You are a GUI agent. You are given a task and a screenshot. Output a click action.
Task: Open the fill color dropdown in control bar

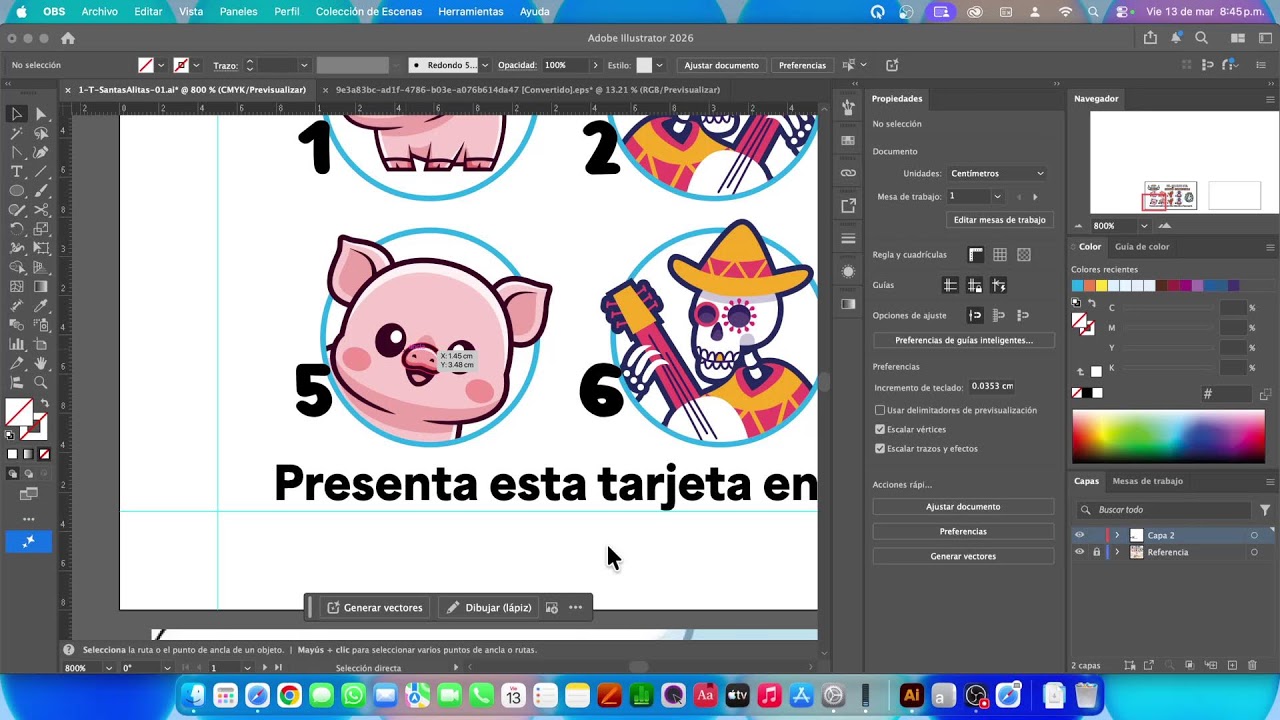point(160,65)
